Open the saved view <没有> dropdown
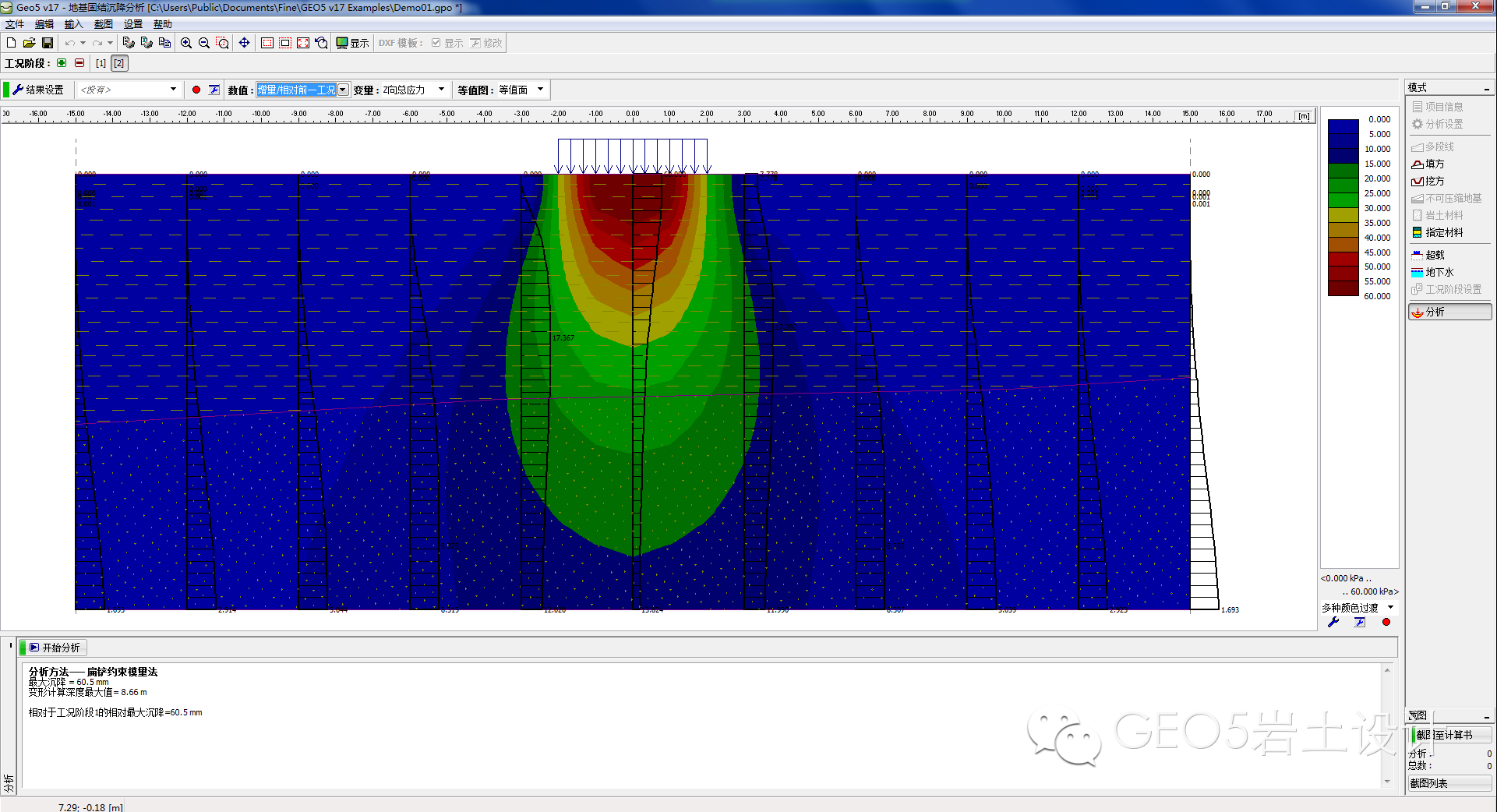The width and height of the screenshot is (1497, 812). tap(129, 90)
